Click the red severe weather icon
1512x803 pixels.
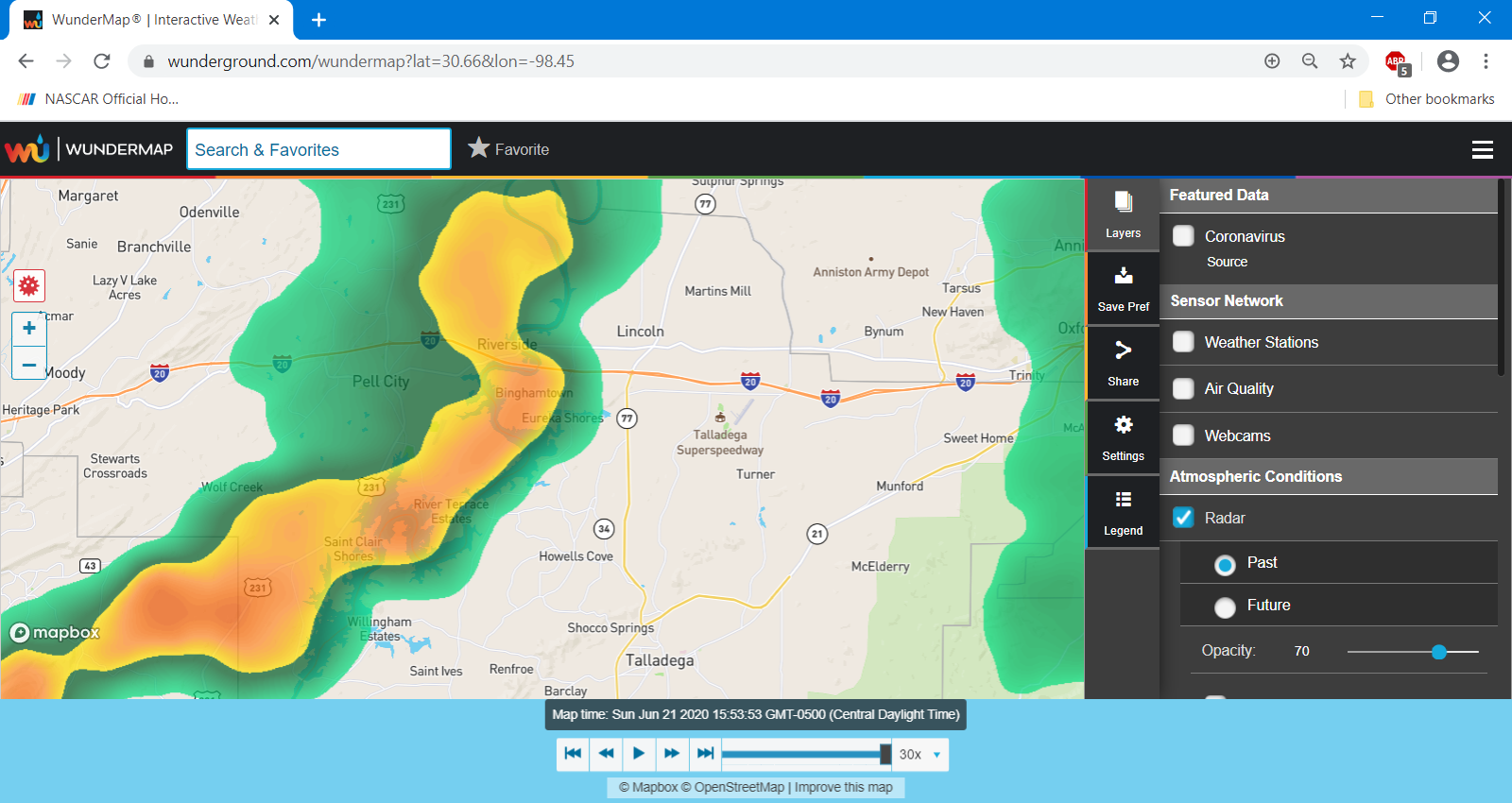click(29, 285)
